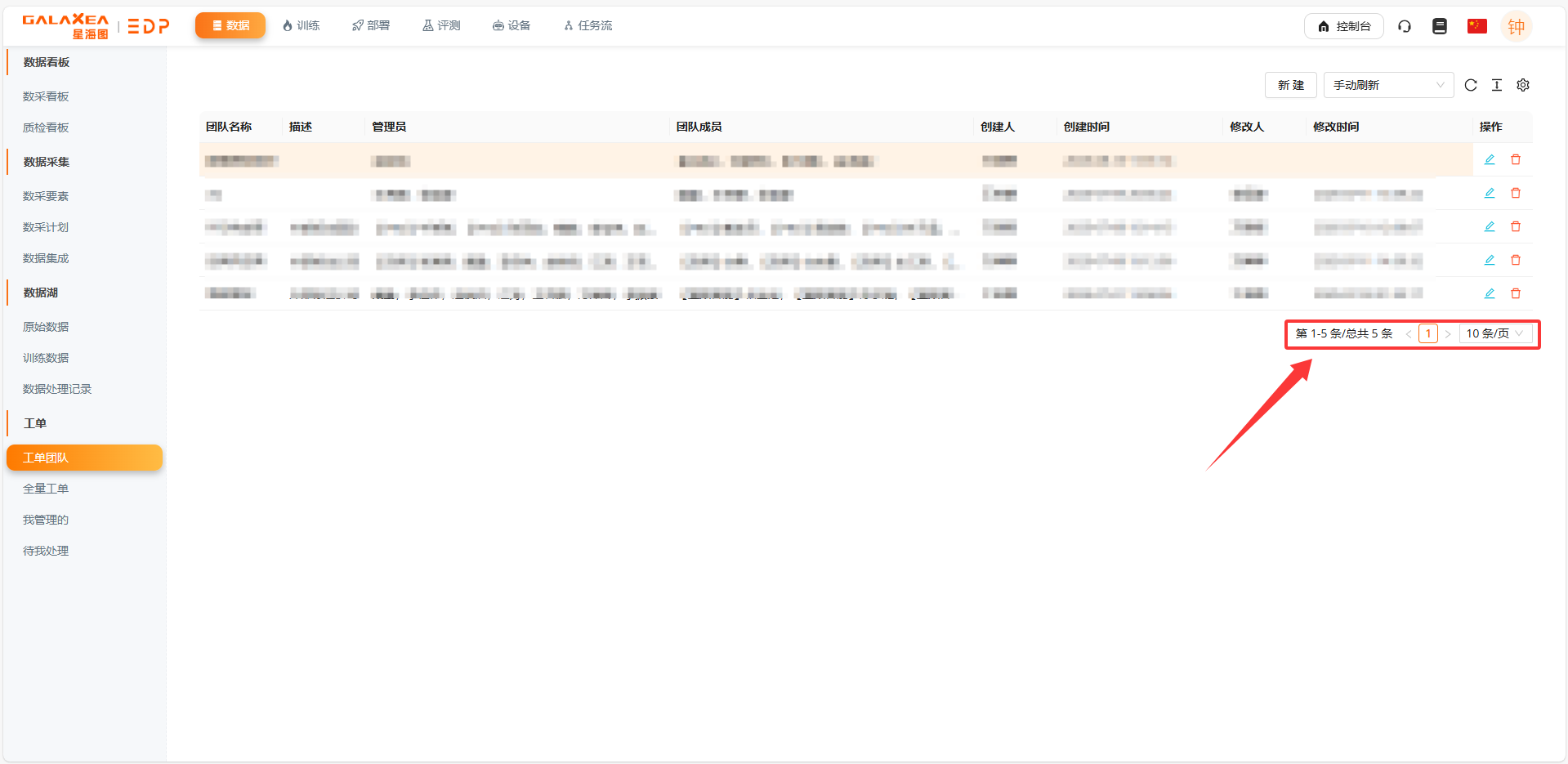The image size is (1568, 764).
Task: Switch language via the China flag icon
Action: pyautogui.click(x=1476, y=26)
